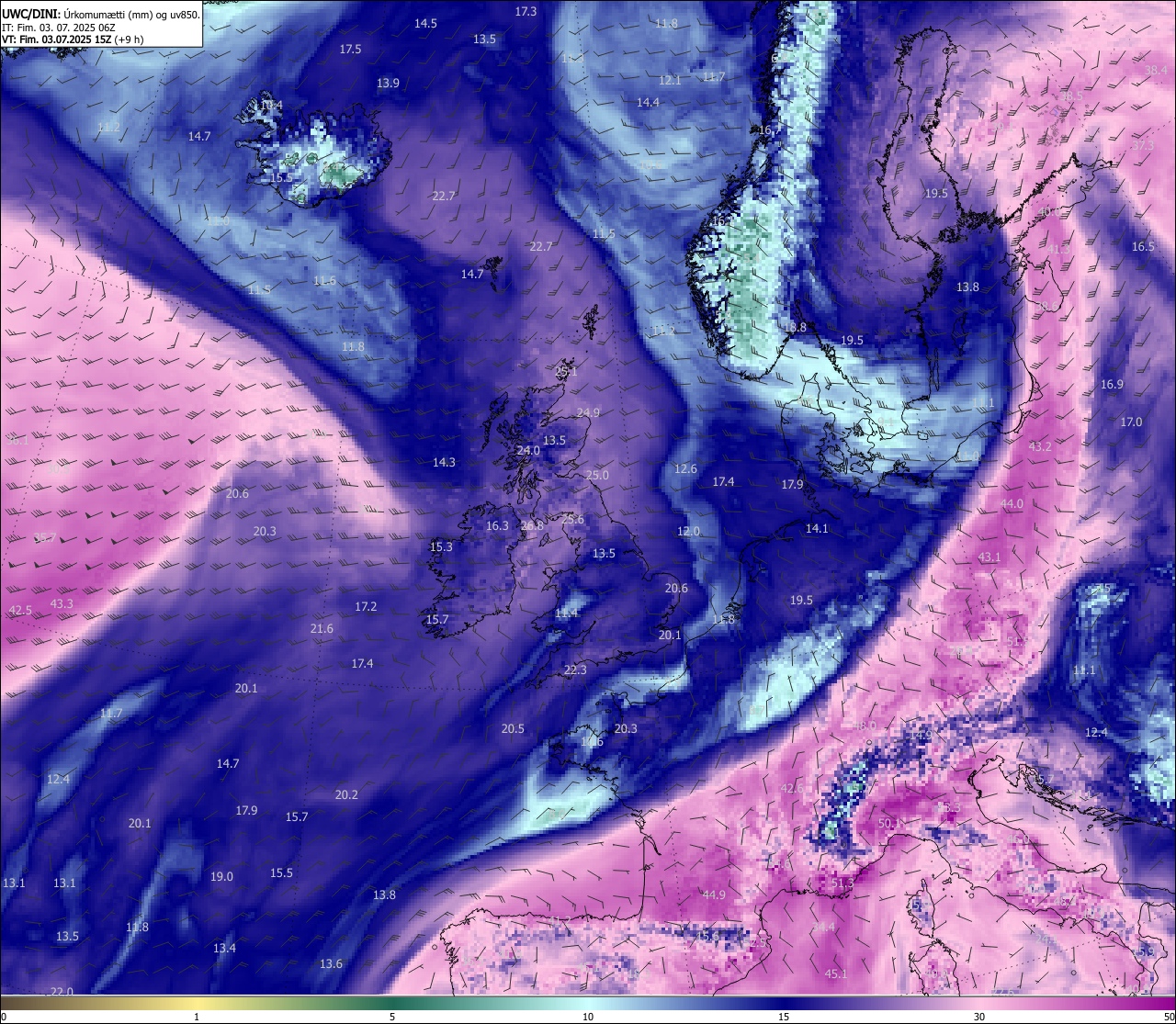
Task: Click the map value 20.5
Action: (513, 728)
